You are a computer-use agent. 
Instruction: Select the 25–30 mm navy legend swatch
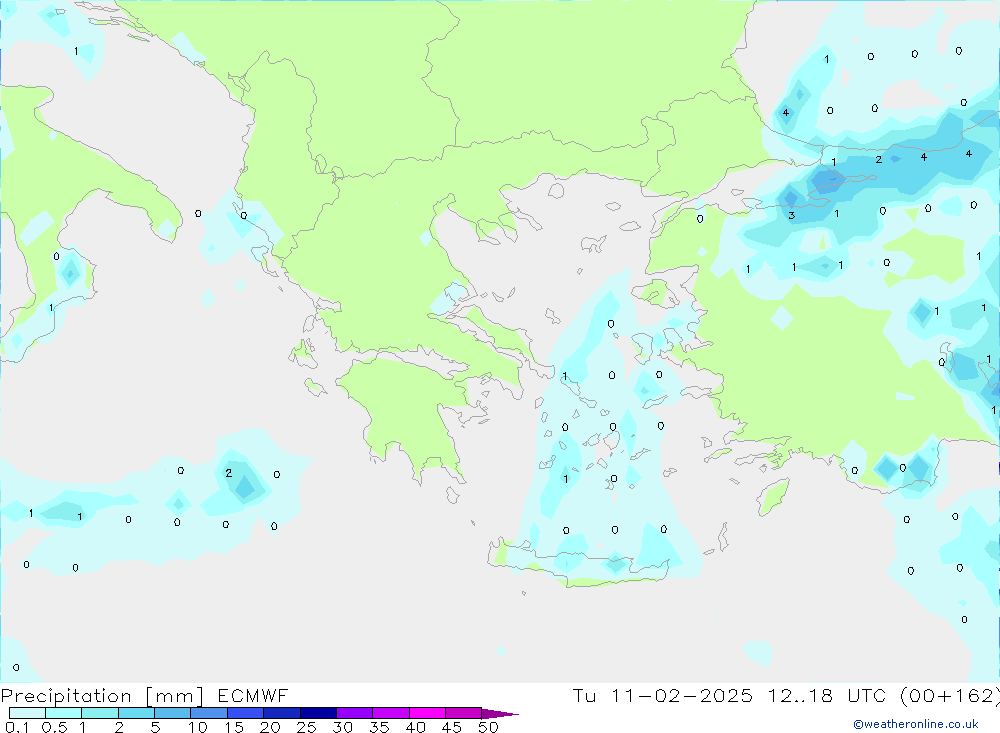click(x=318, y=713)
